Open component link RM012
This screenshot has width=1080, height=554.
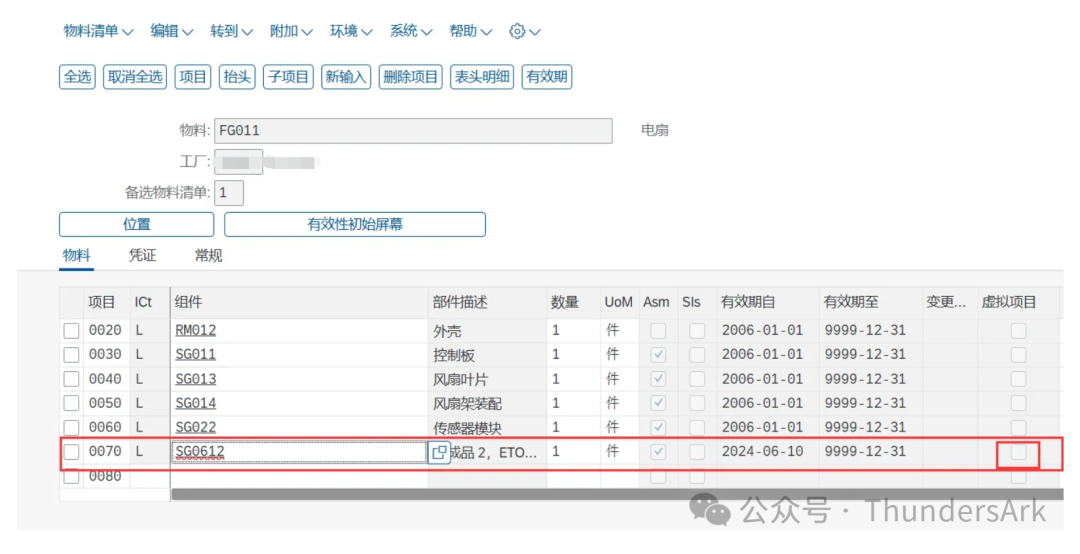pyautogui.click(x=196, y=331)
